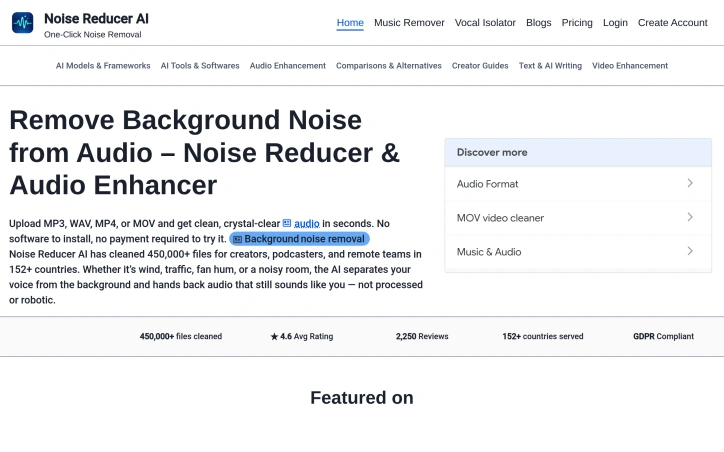Click the 450,000+ files cleaned stat
This screenshot has width=724, height=452.
(181, 337)
